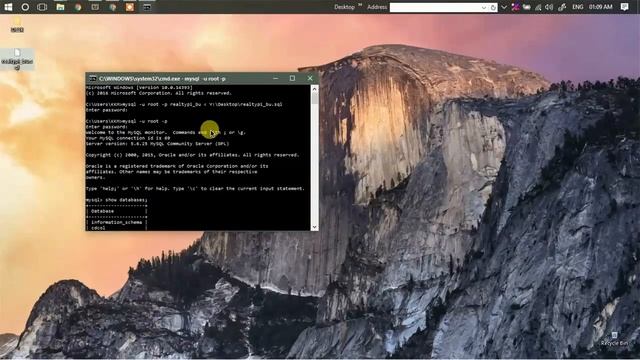Open the network status tray icon
The width and height of the screenshot is (640, 360).
538,7
